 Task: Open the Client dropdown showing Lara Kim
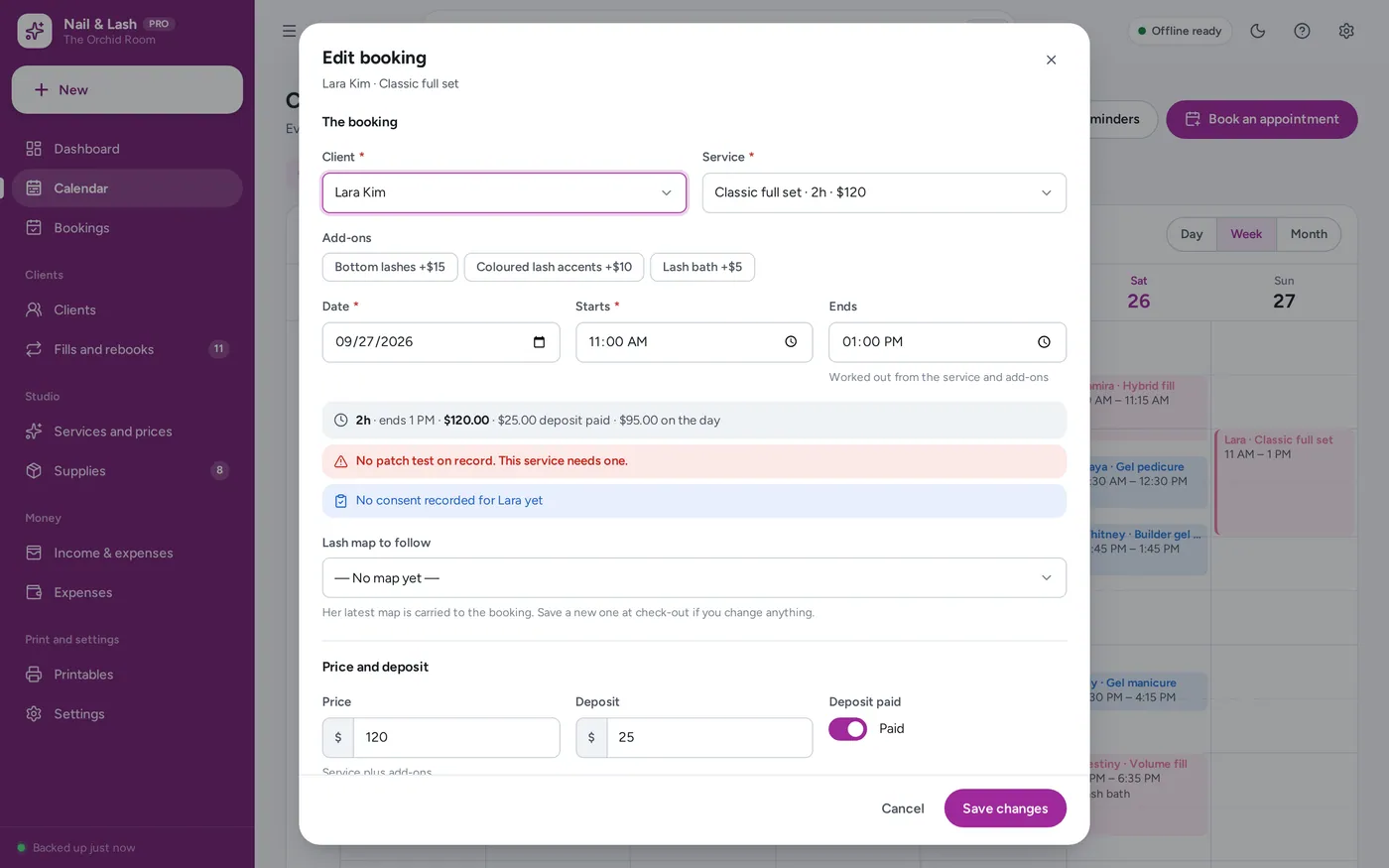tap(504, 192)
